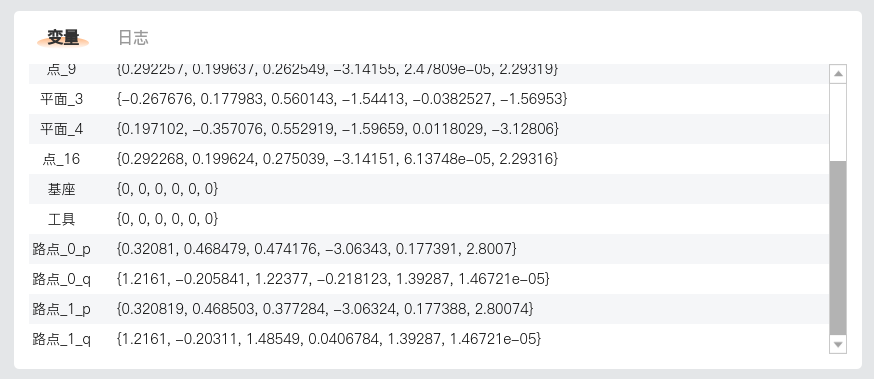Select the 工具 variable row
The width and height of the screenshot is (874, 379).
(429, 219)
